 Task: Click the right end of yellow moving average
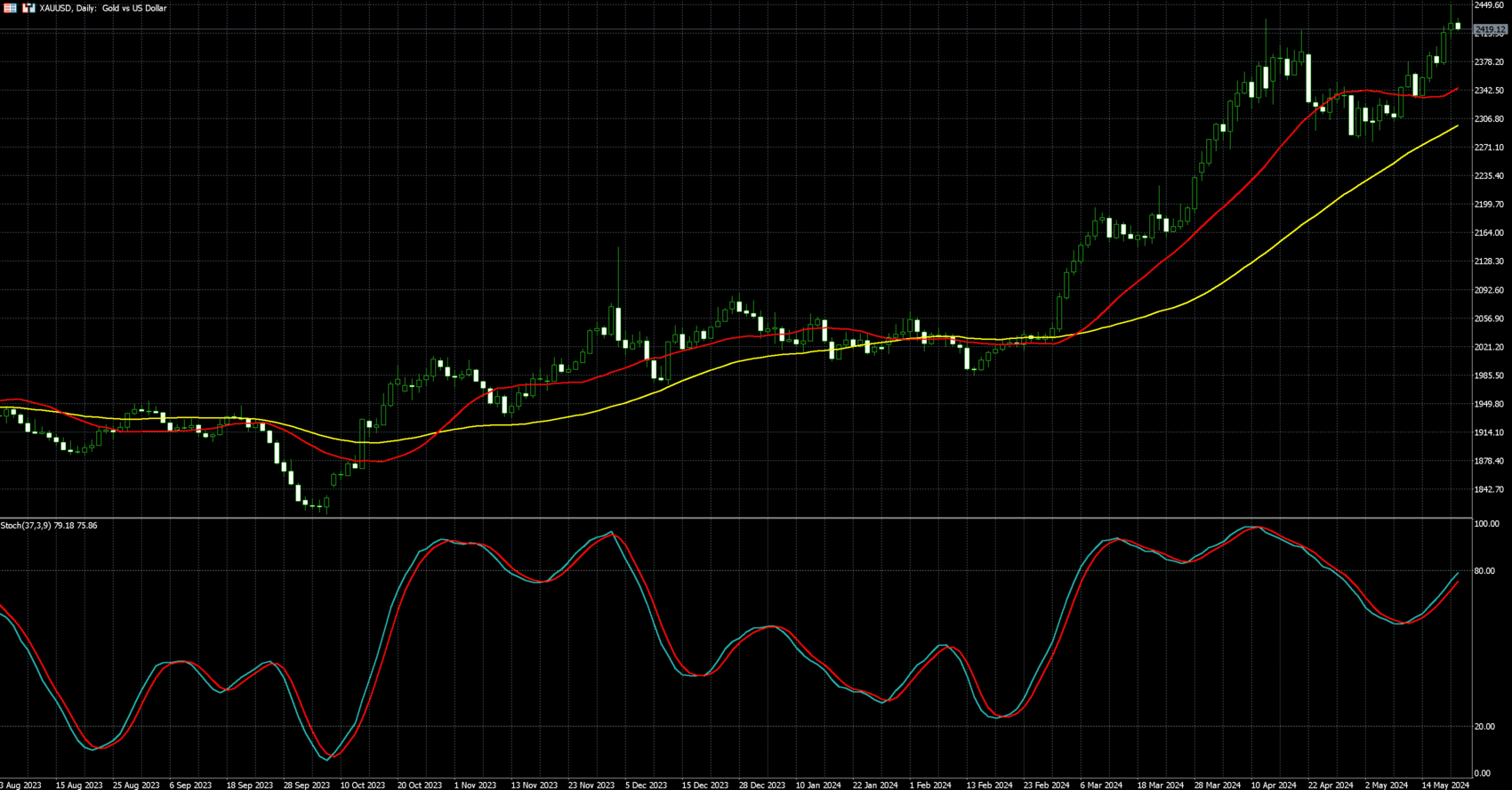[1456, 126]
